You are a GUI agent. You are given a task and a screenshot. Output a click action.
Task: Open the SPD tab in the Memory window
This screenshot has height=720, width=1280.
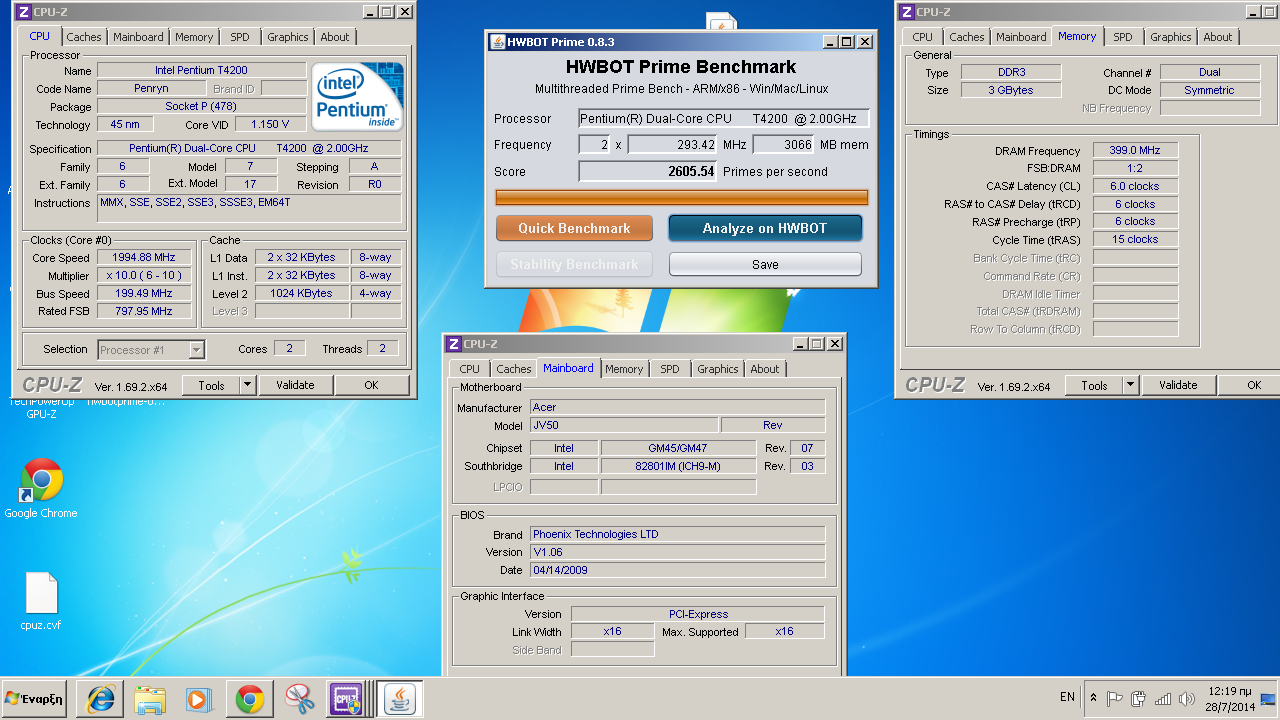coord(1123,37)
